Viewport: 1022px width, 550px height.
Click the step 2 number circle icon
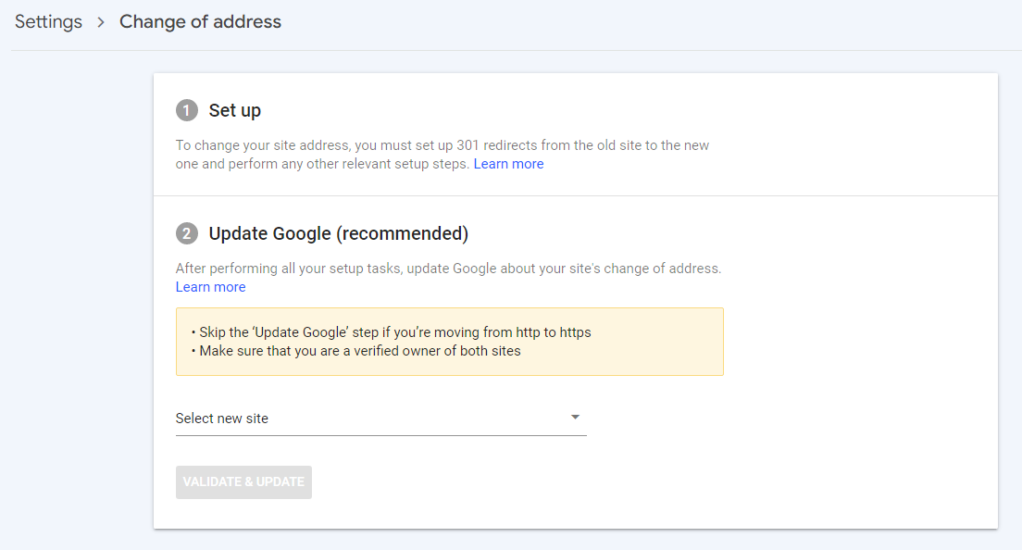pos(186,234)
